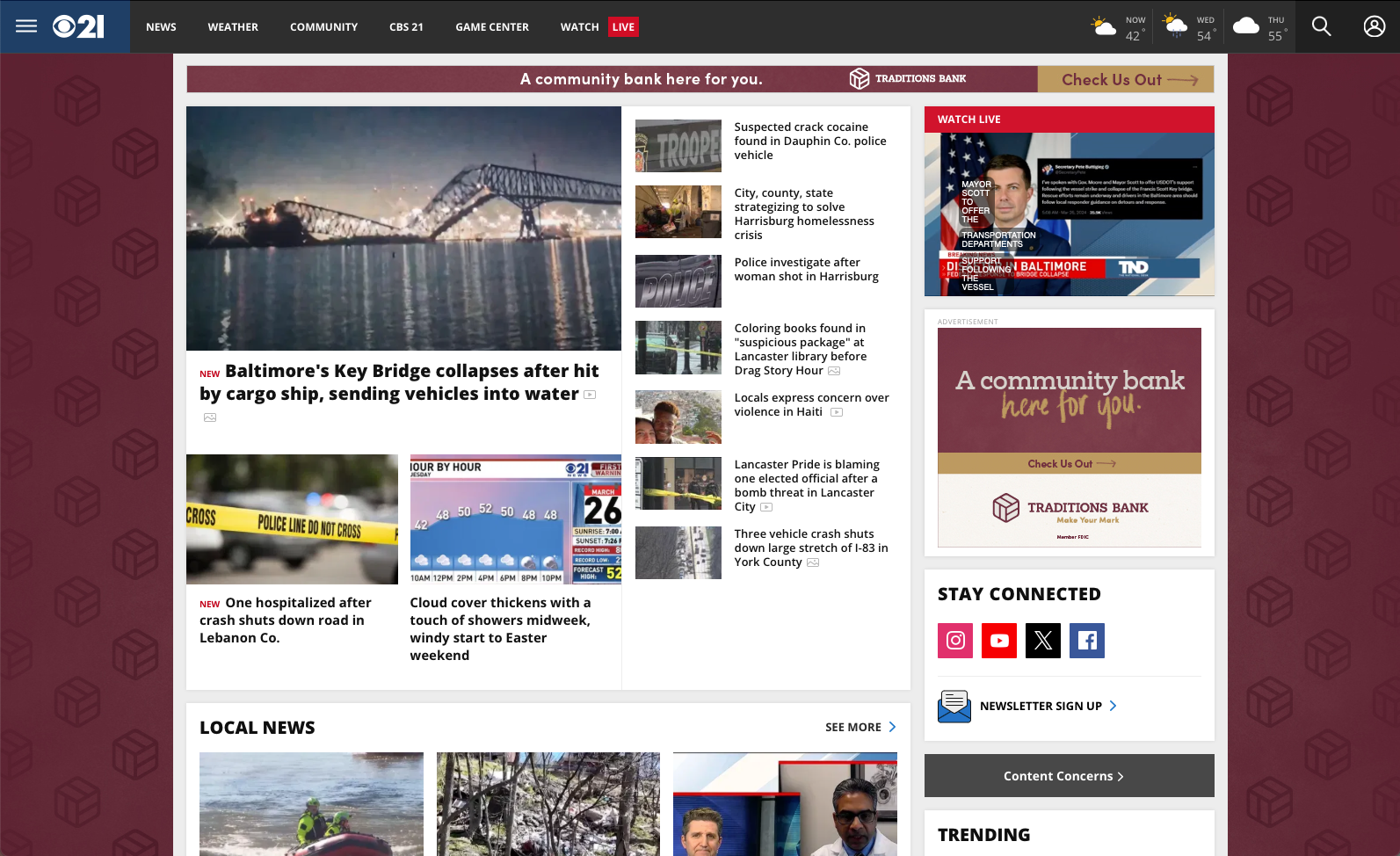Image resolution: width=1400 pixels, height=856 pixels.
Task: Click the Traditions Bank logo in banner
Action: point(908,79)
